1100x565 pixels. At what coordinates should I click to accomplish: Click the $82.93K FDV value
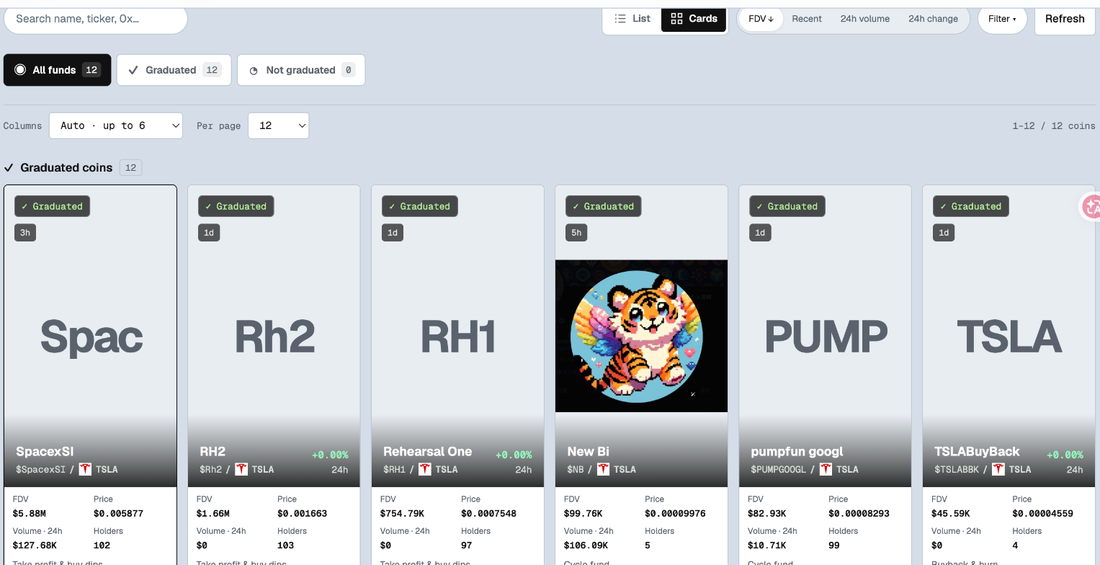point(767,514)
